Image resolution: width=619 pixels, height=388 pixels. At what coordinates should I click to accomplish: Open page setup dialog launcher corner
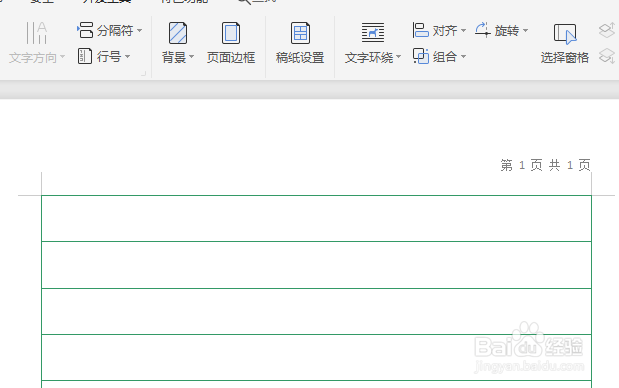(144, 73)
